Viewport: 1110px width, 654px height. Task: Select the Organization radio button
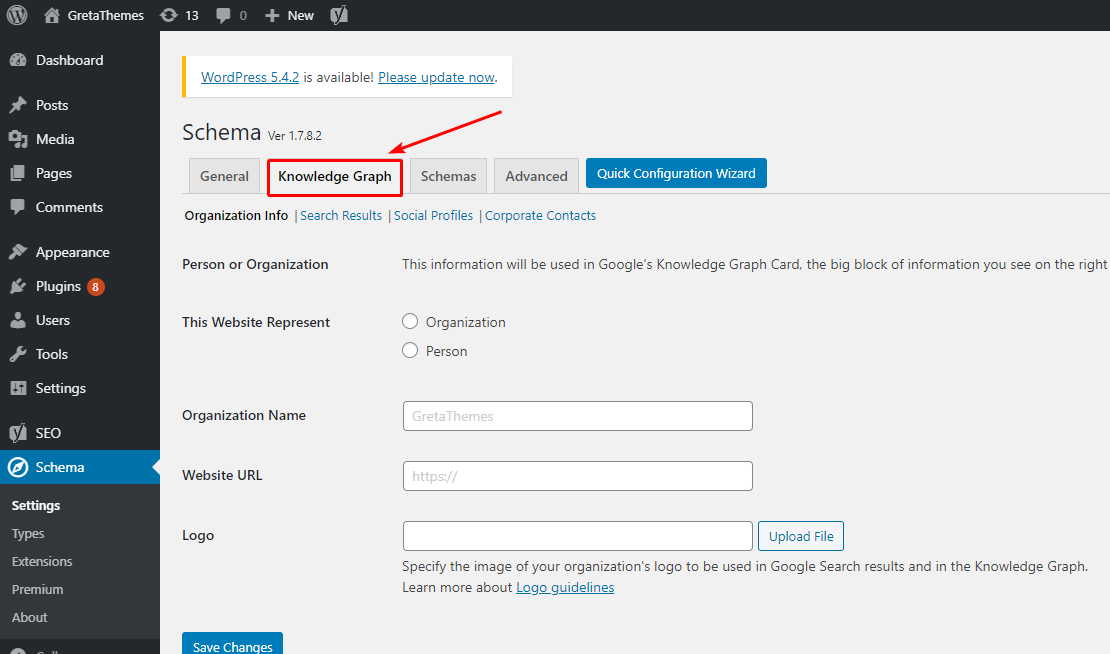coord(410,321)
